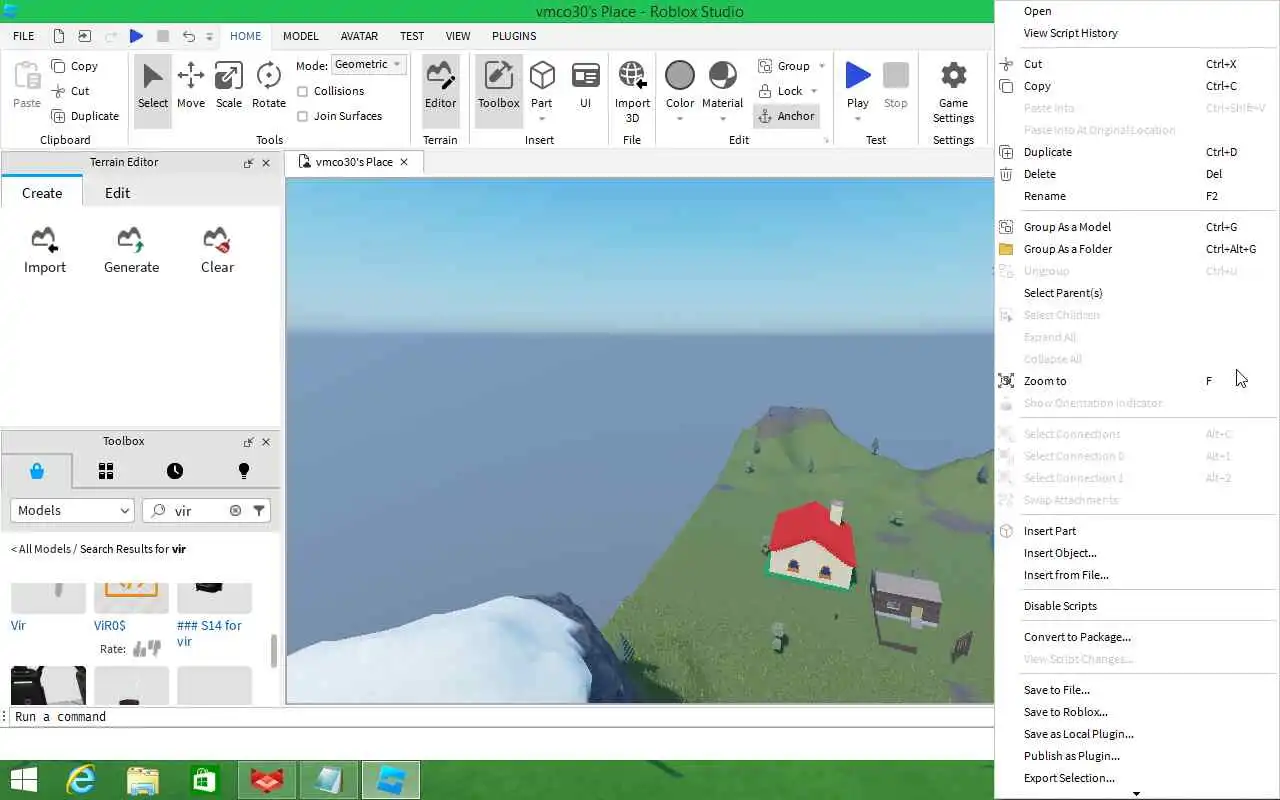Open the FILE menu
Viewport: 1280px width, 800px height.
pos(24,36)
